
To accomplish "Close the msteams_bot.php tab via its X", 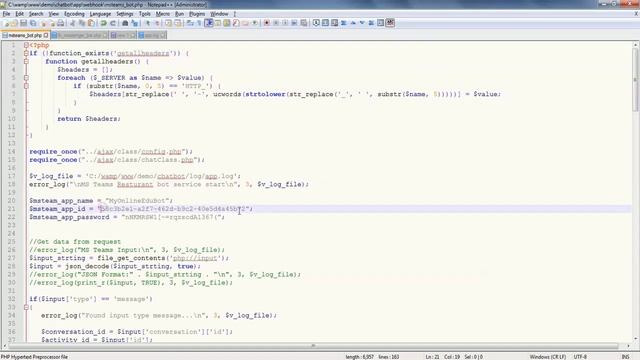I will point(46,36).
